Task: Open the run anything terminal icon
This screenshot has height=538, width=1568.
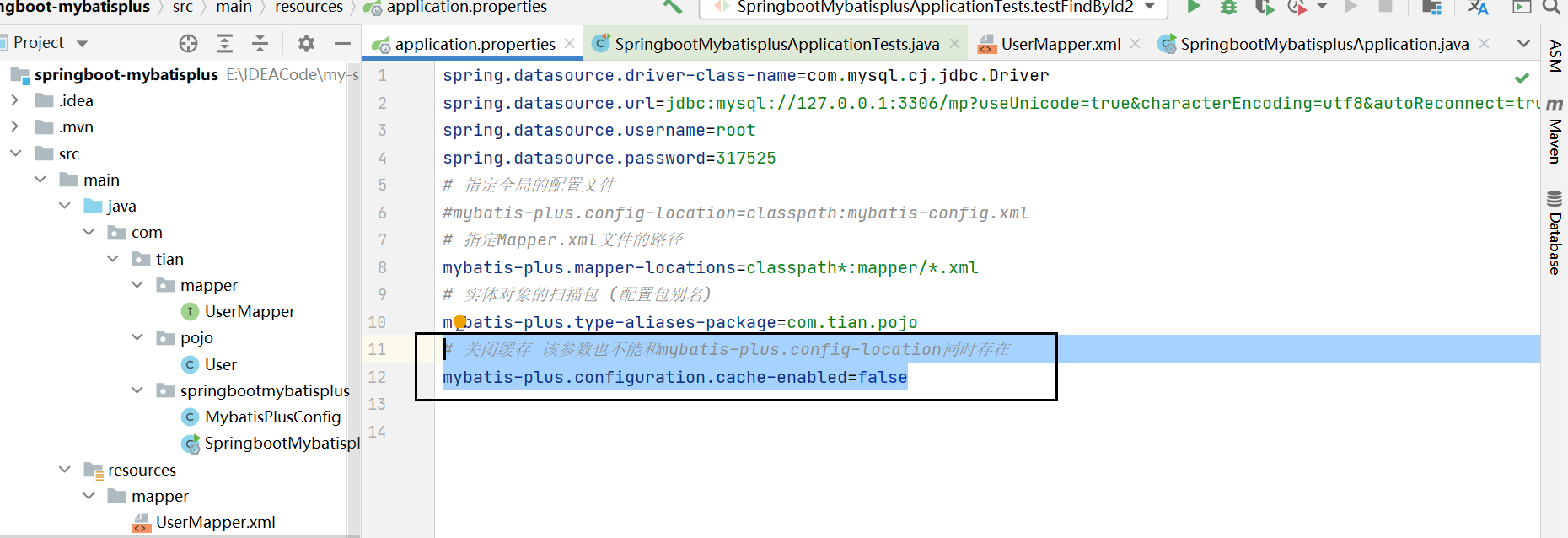Action: click(x=1522, y=7)
